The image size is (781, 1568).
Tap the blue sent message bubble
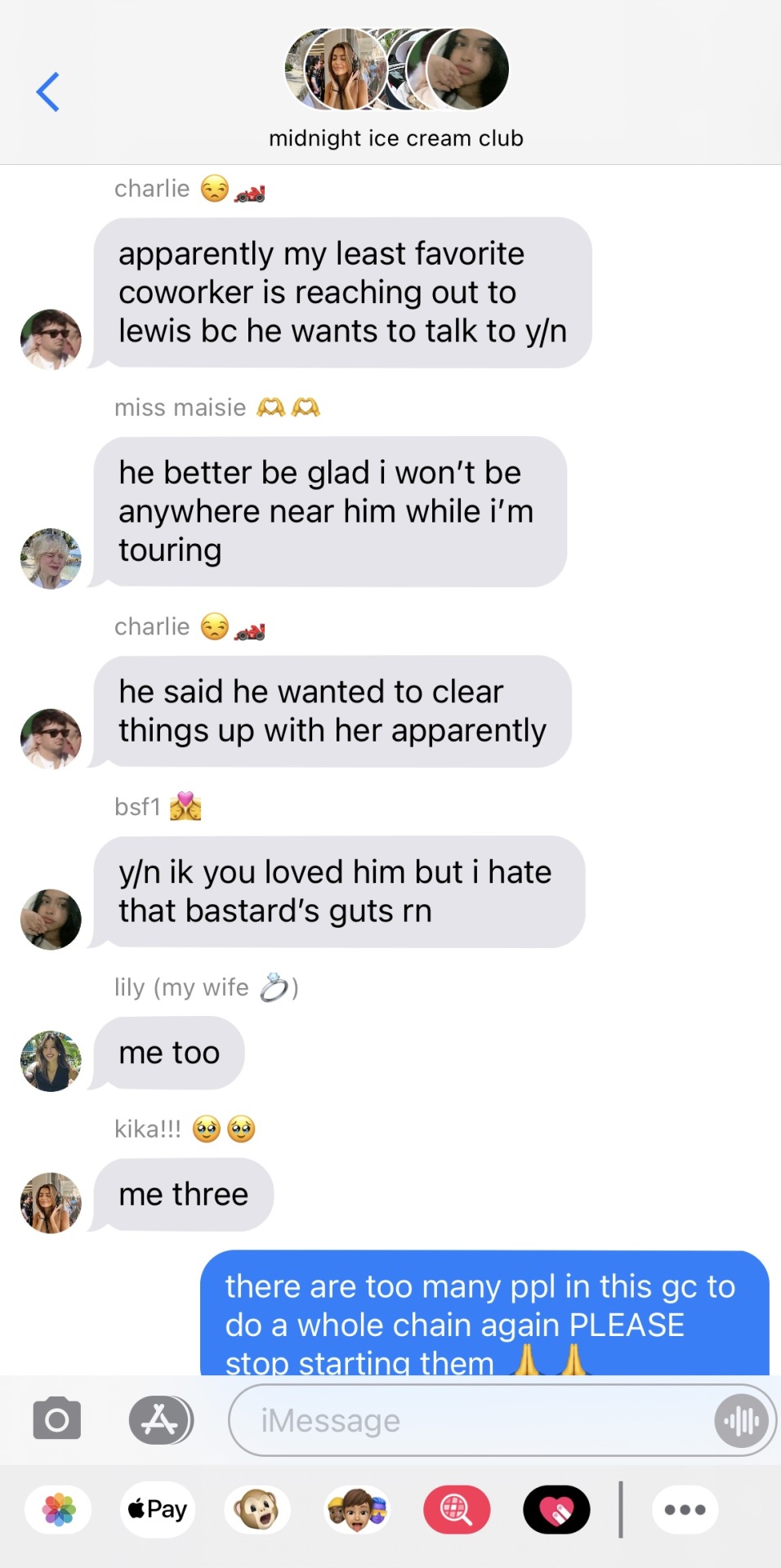click(484, 1313)
